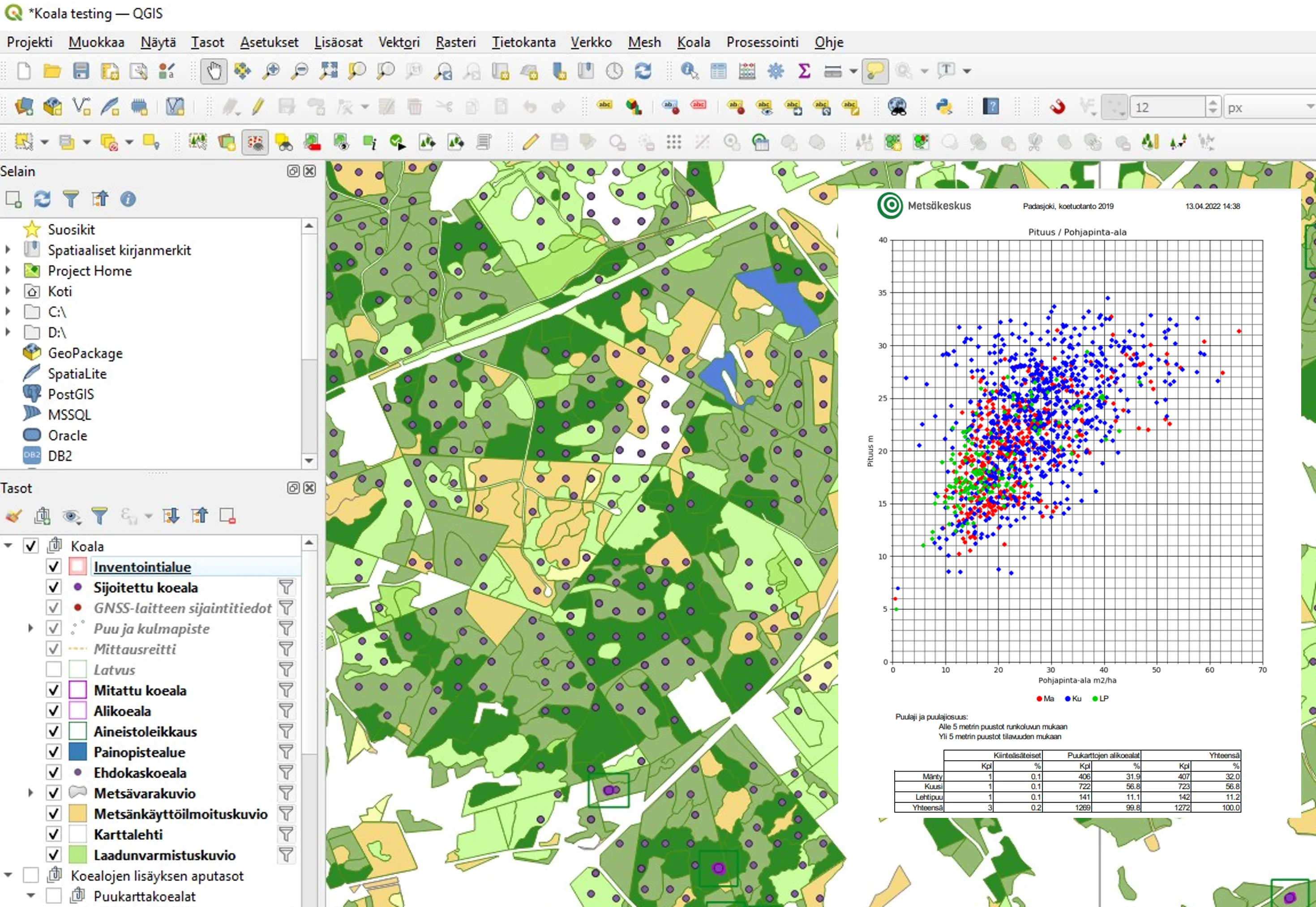The image size is (1316, 907).
Task: Click the Sigma statistics summary icon
Action: (x=804, y=71)
